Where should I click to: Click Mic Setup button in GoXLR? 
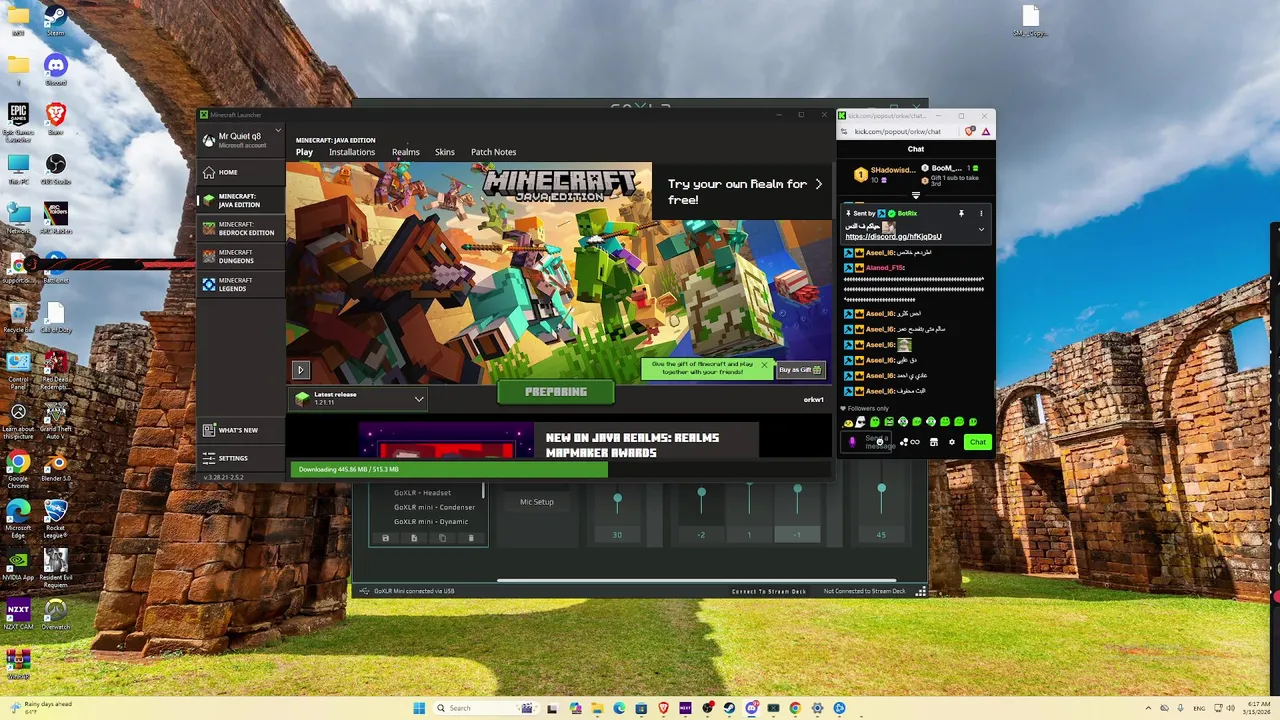click(536, 502)
